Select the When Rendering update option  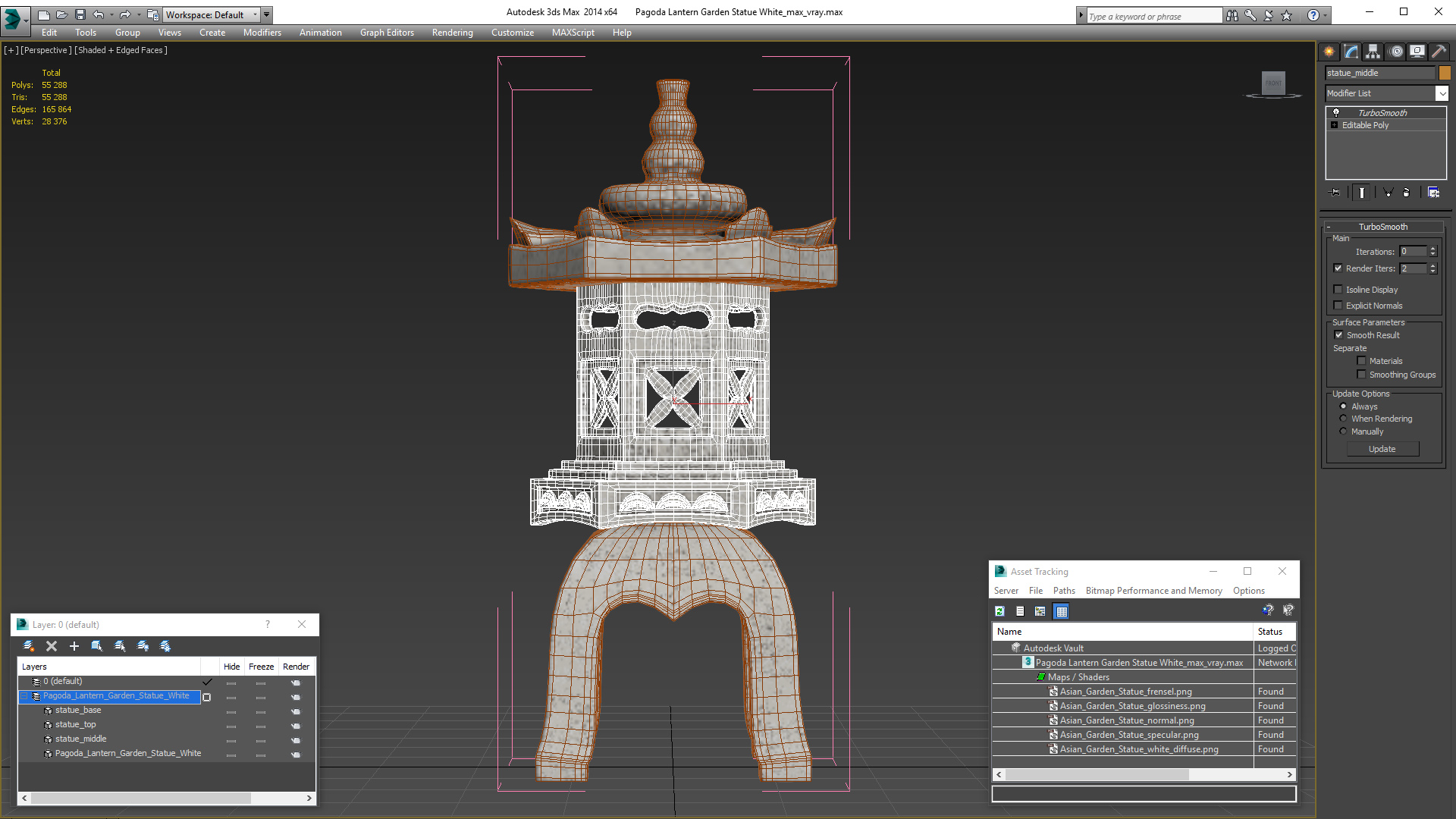[x=1343, y=419]
